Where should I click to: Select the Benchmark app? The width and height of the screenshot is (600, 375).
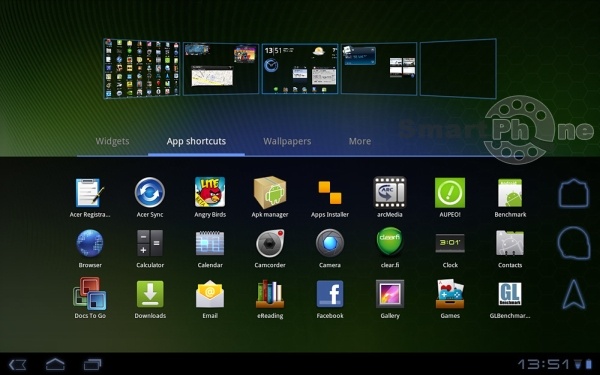coord(510,193)
